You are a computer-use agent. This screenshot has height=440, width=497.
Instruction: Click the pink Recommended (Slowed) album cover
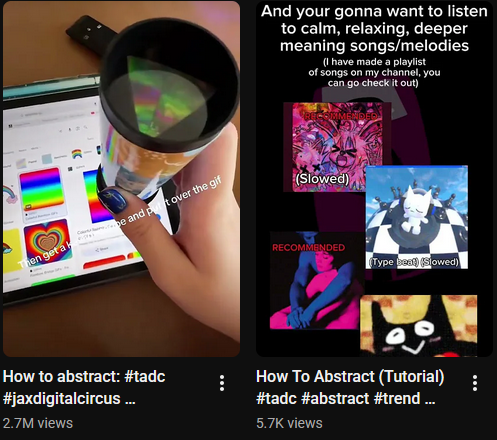click(x=336, y=147)
